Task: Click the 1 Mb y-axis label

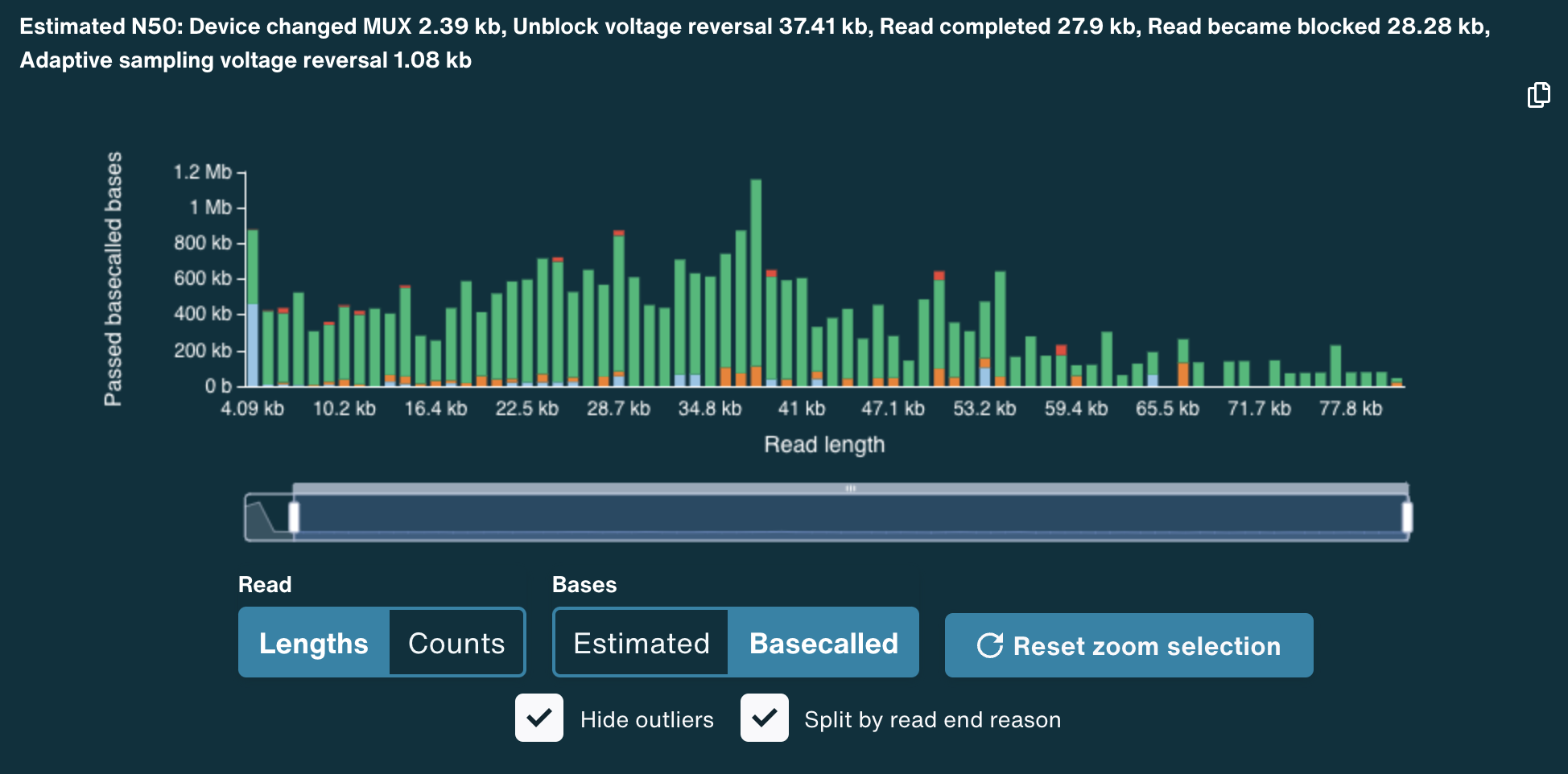Action: tap(211, 208)
